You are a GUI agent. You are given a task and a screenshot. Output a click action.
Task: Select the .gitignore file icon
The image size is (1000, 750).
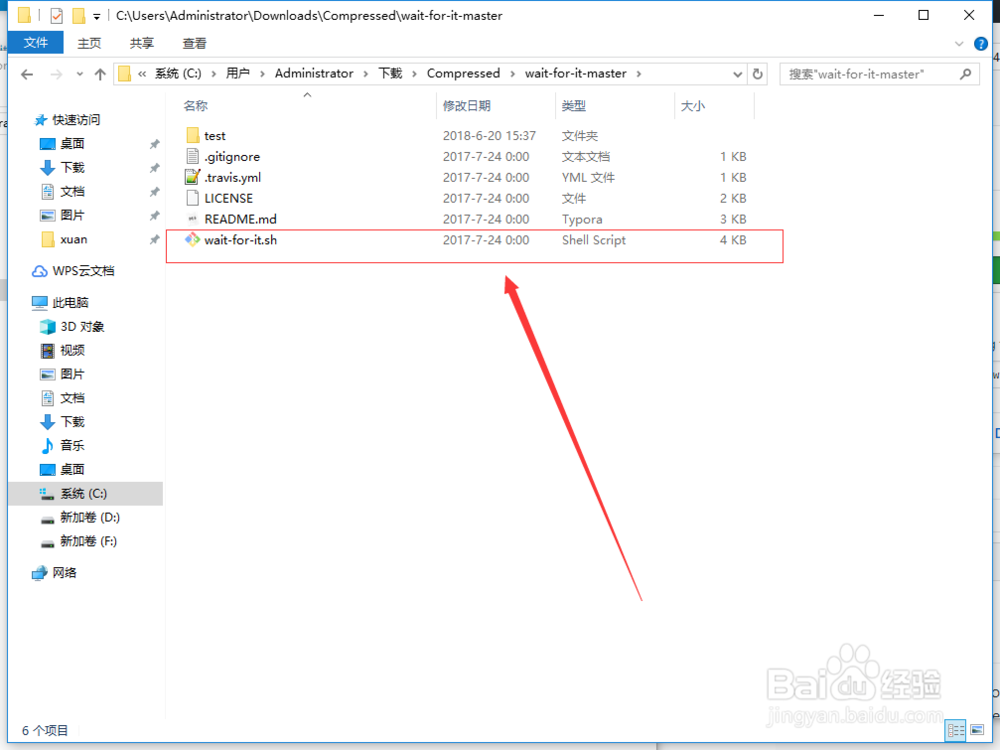tap(193, 156)
